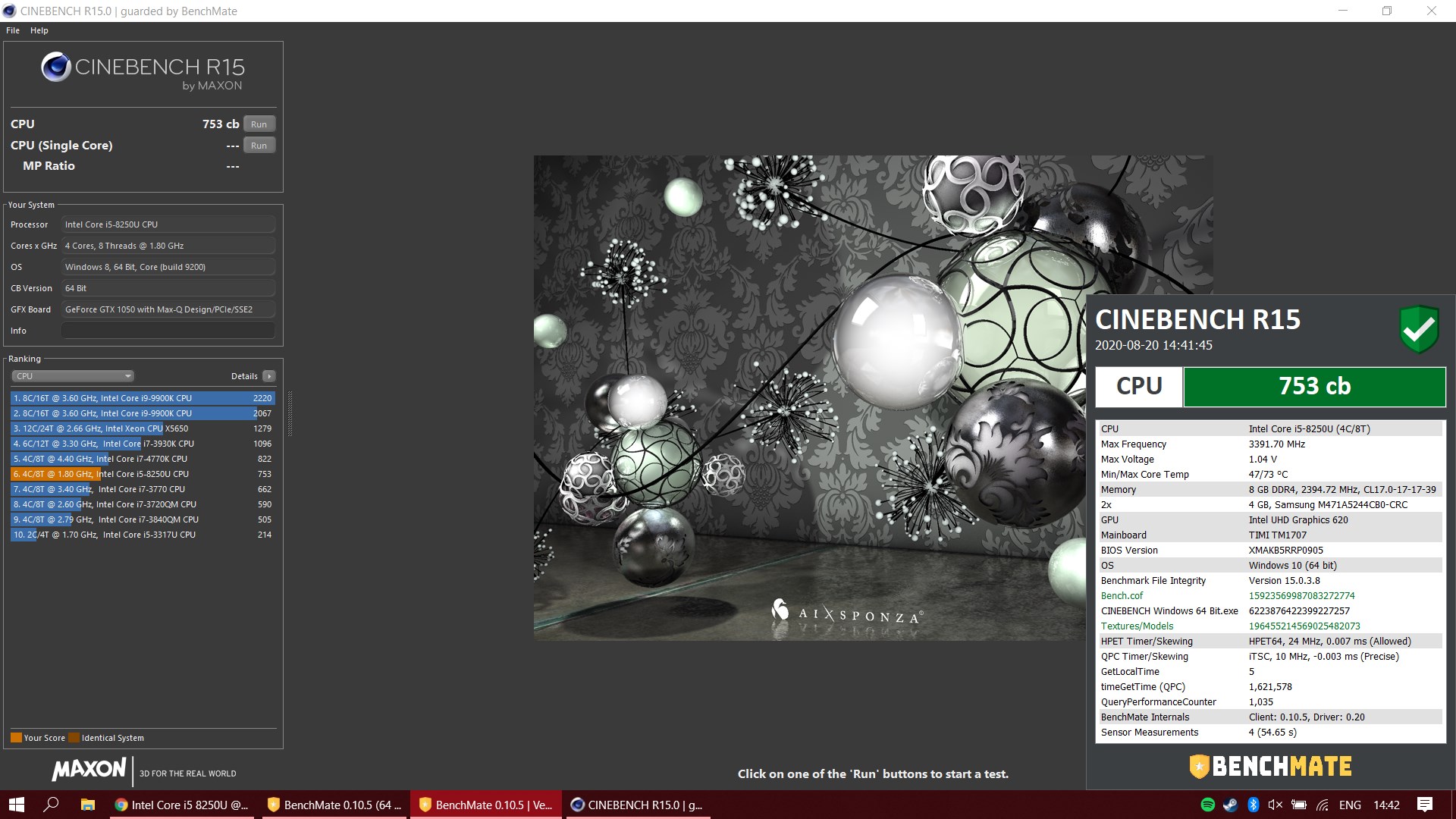Open the Help menu
Viewport: 1456px width, 819px height.
tap(39, 30)
